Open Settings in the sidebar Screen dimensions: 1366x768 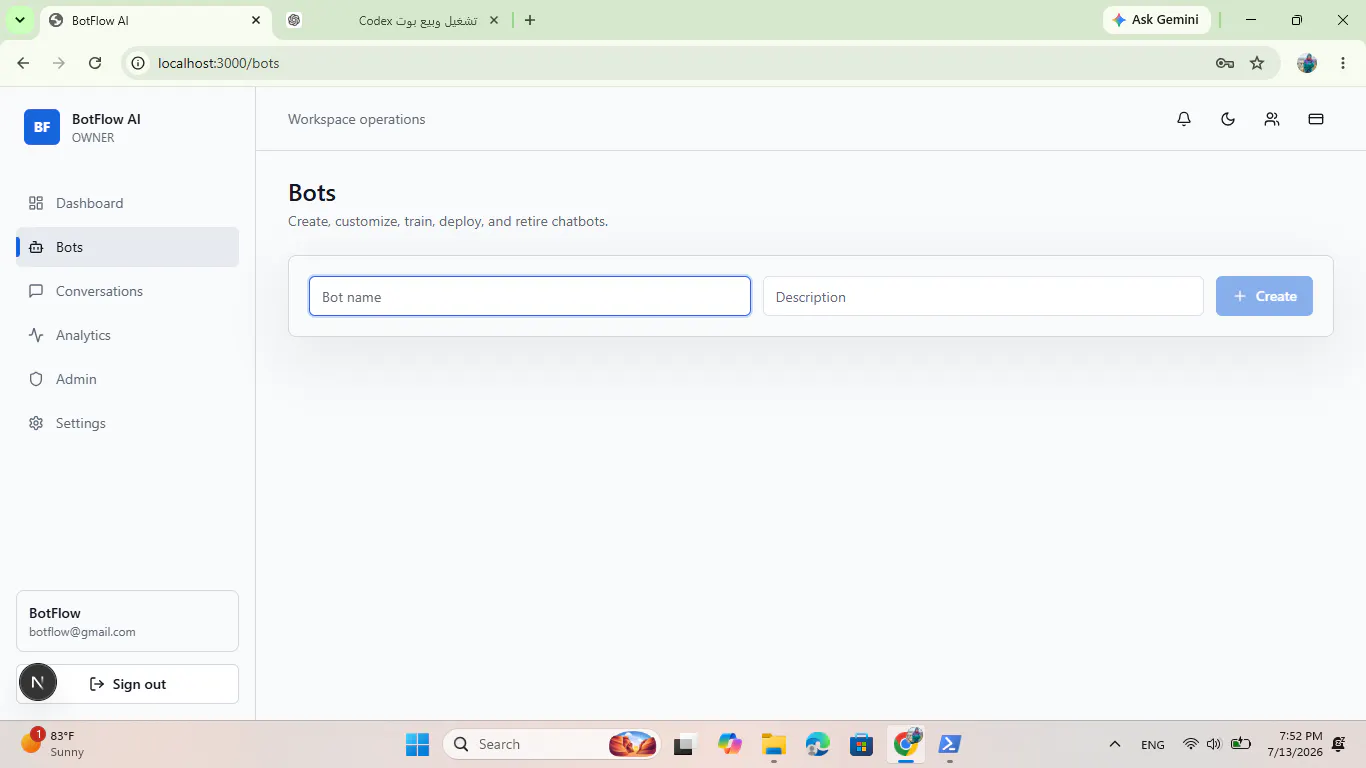click(127, 423)
